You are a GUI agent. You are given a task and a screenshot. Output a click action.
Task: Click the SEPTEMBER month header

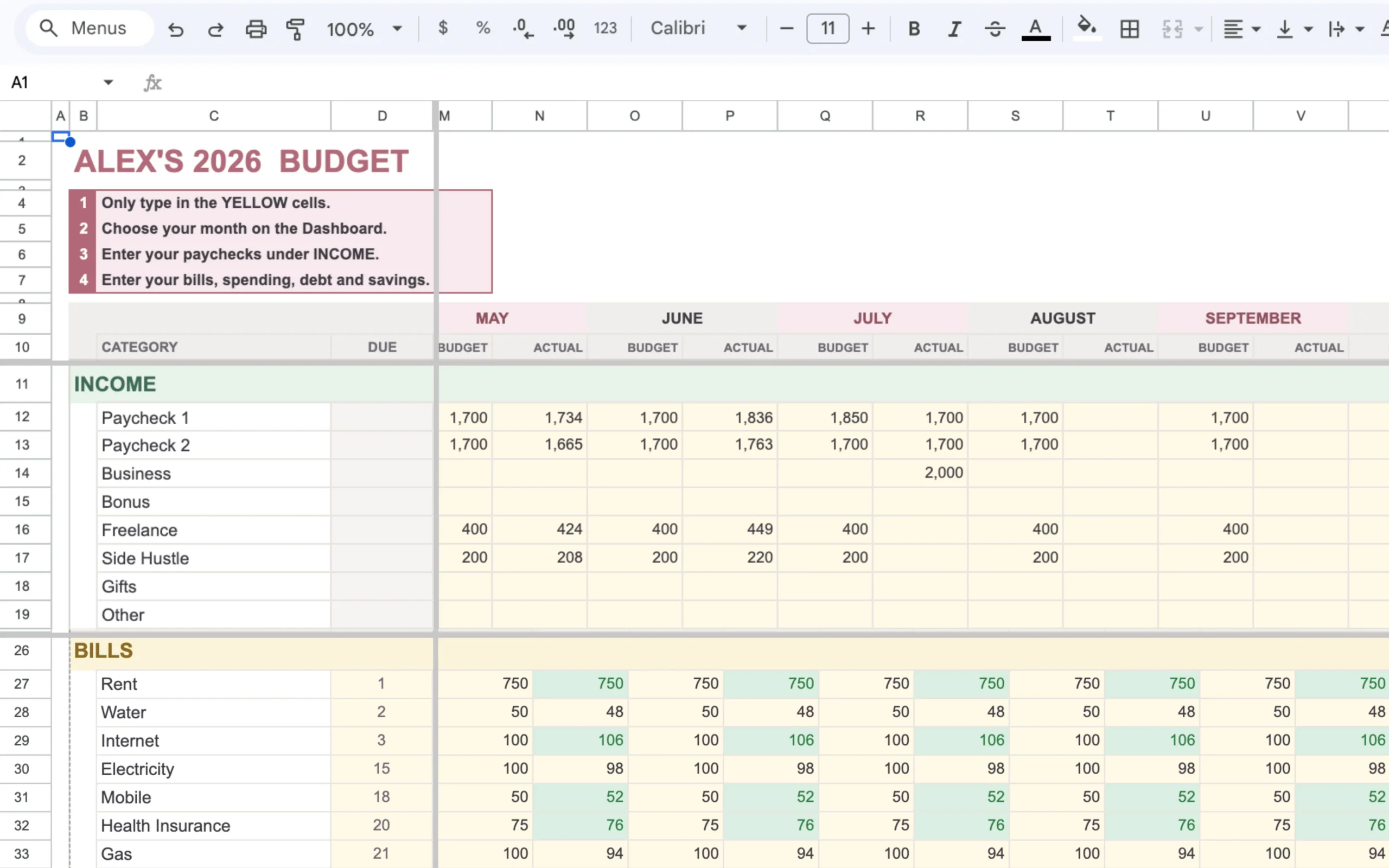[x=1253, y=318]
